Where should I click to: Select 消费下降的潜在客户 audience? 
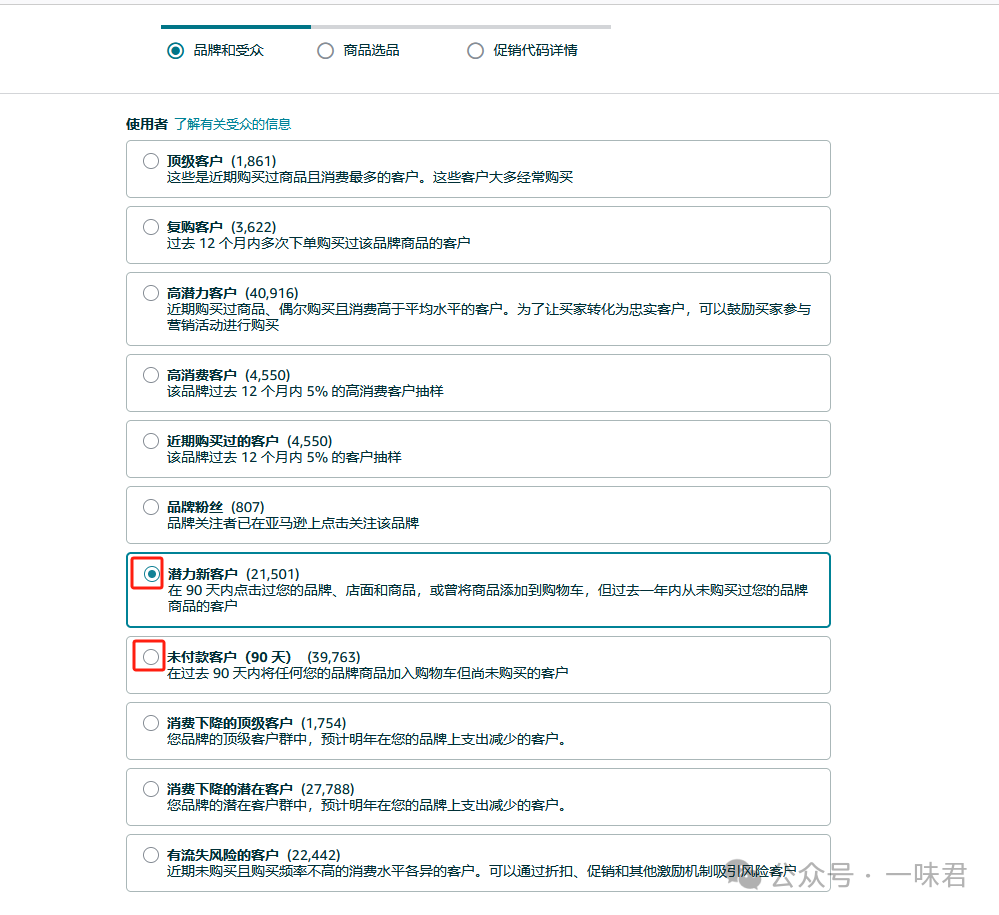(x=151, y=788)
